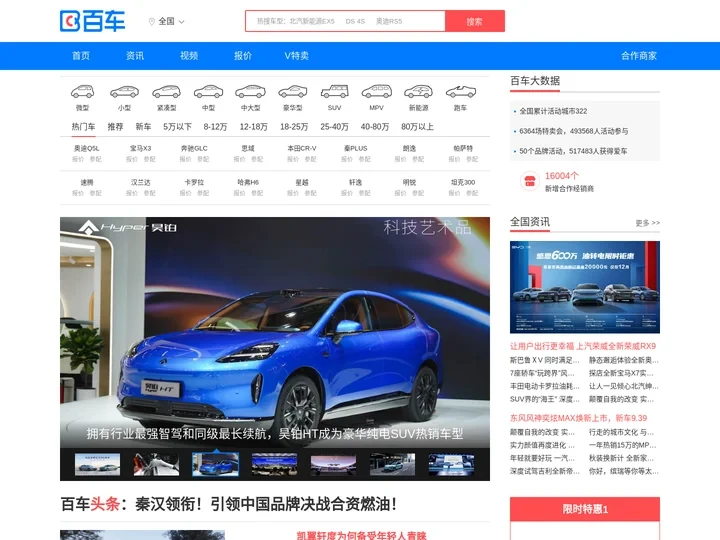Viewport: 720px width, 540px height.
Task: Open the 本田CR-V car link
Action: [302, 148]
